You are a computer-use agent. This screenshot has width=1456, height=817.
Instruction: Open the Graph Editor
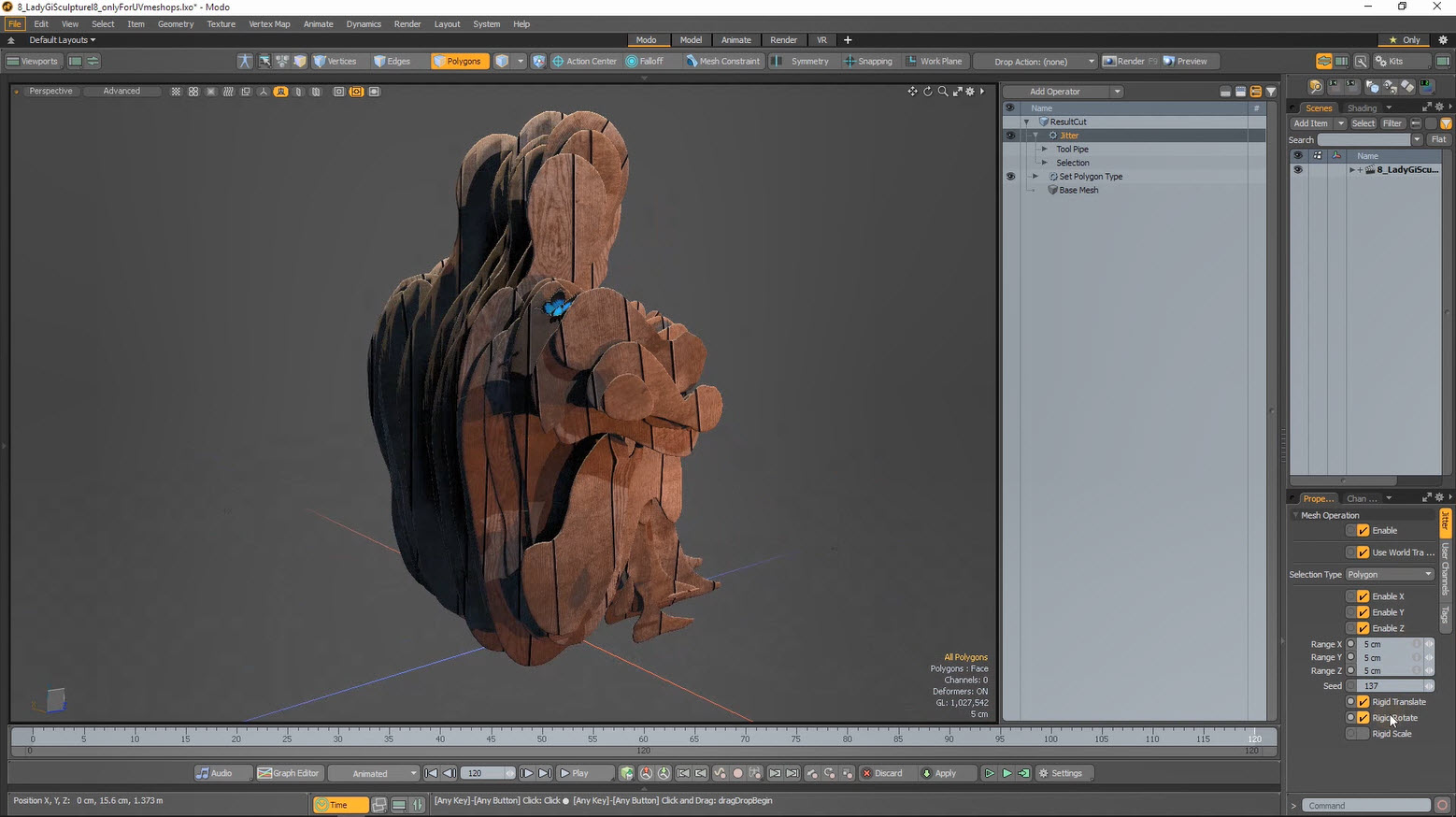point(289,773)
